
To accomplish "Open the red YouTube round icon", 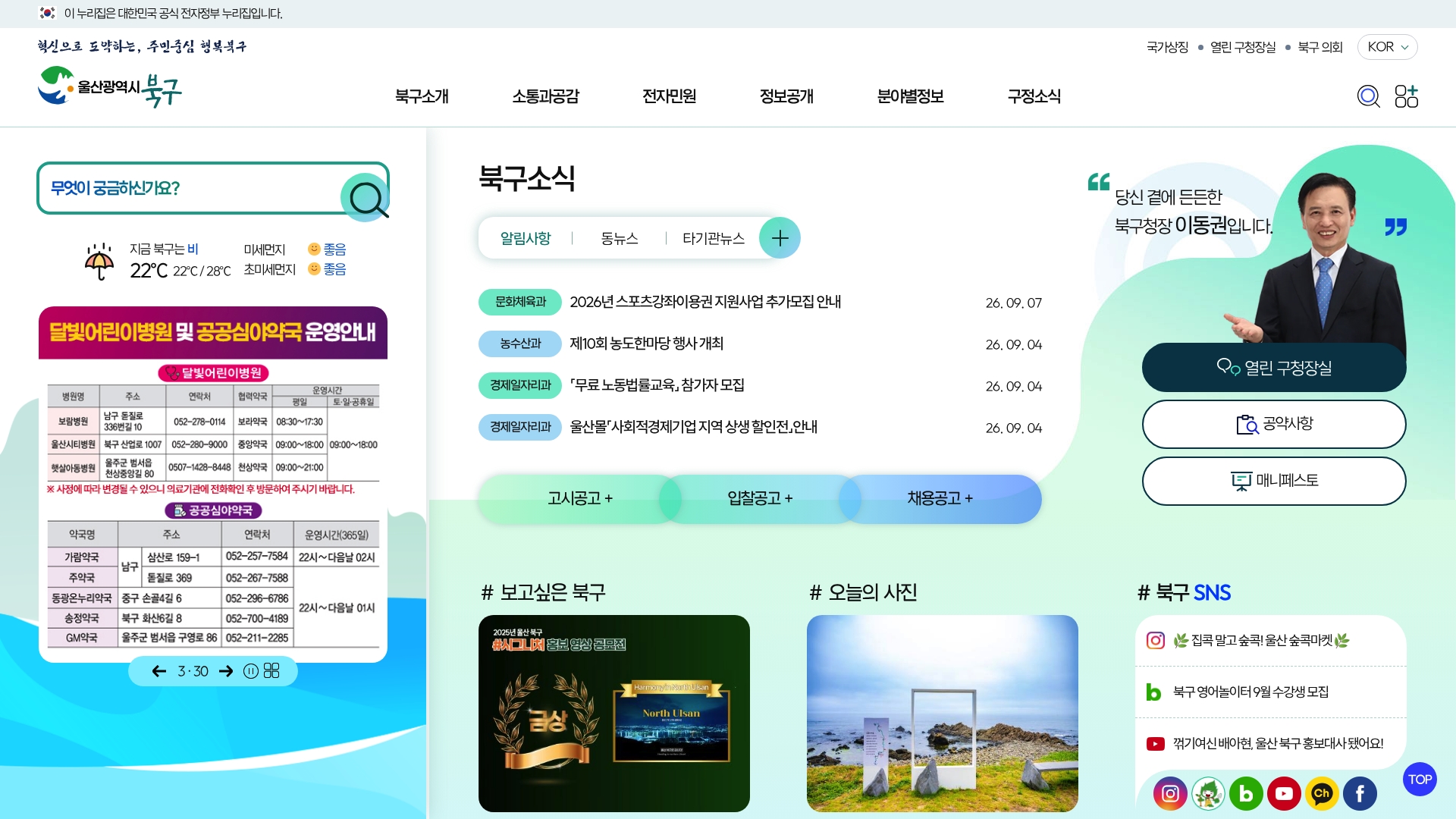I will pyautogui.click(x=1284, y=794).
